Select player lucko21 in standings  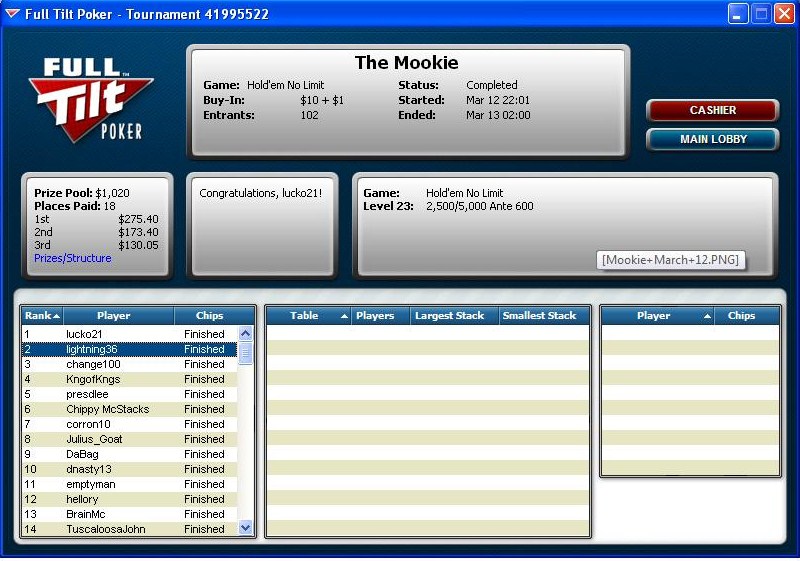point(130,334)
